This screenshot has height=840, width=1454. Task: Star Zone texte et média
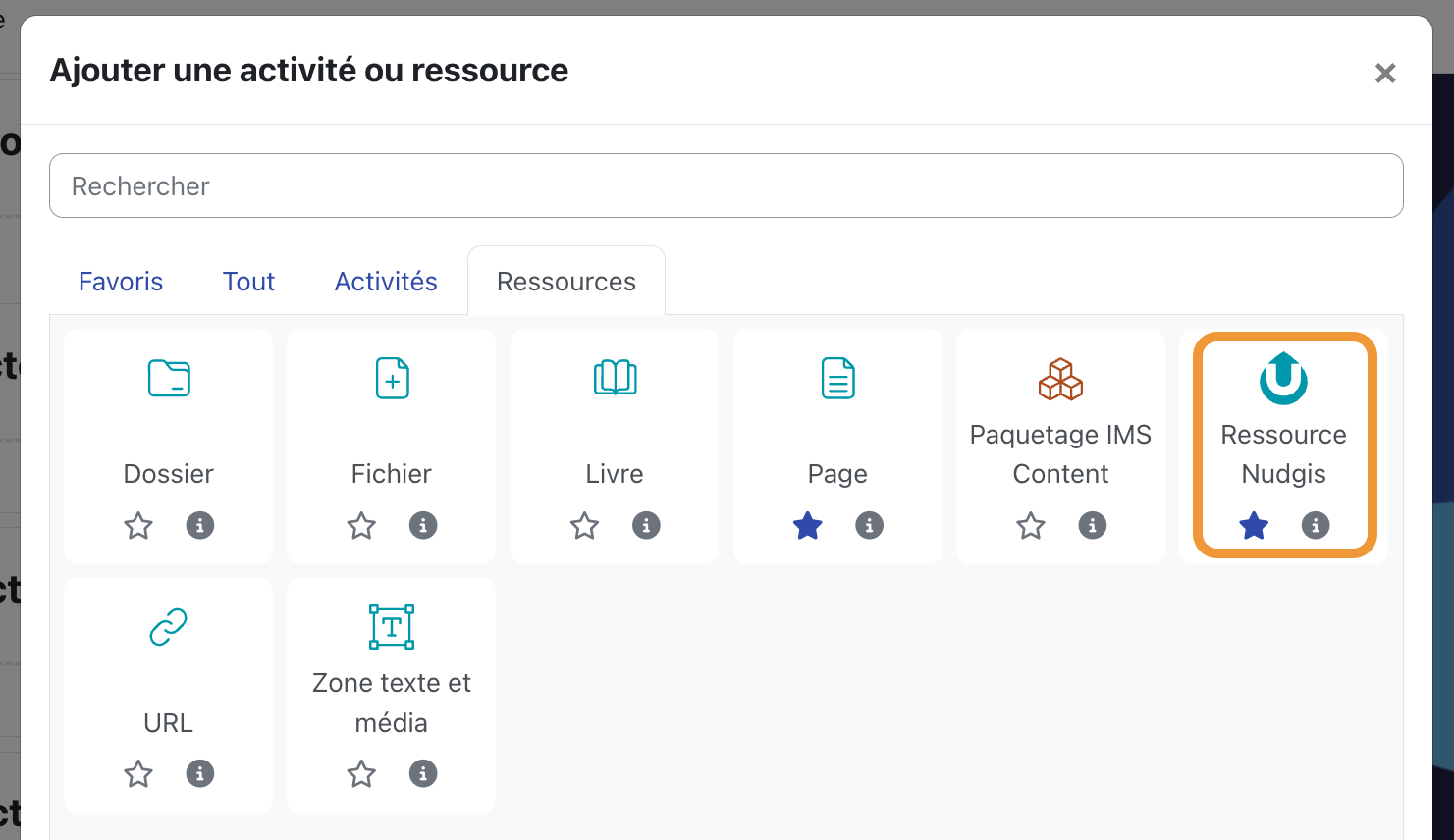point(361,773)
